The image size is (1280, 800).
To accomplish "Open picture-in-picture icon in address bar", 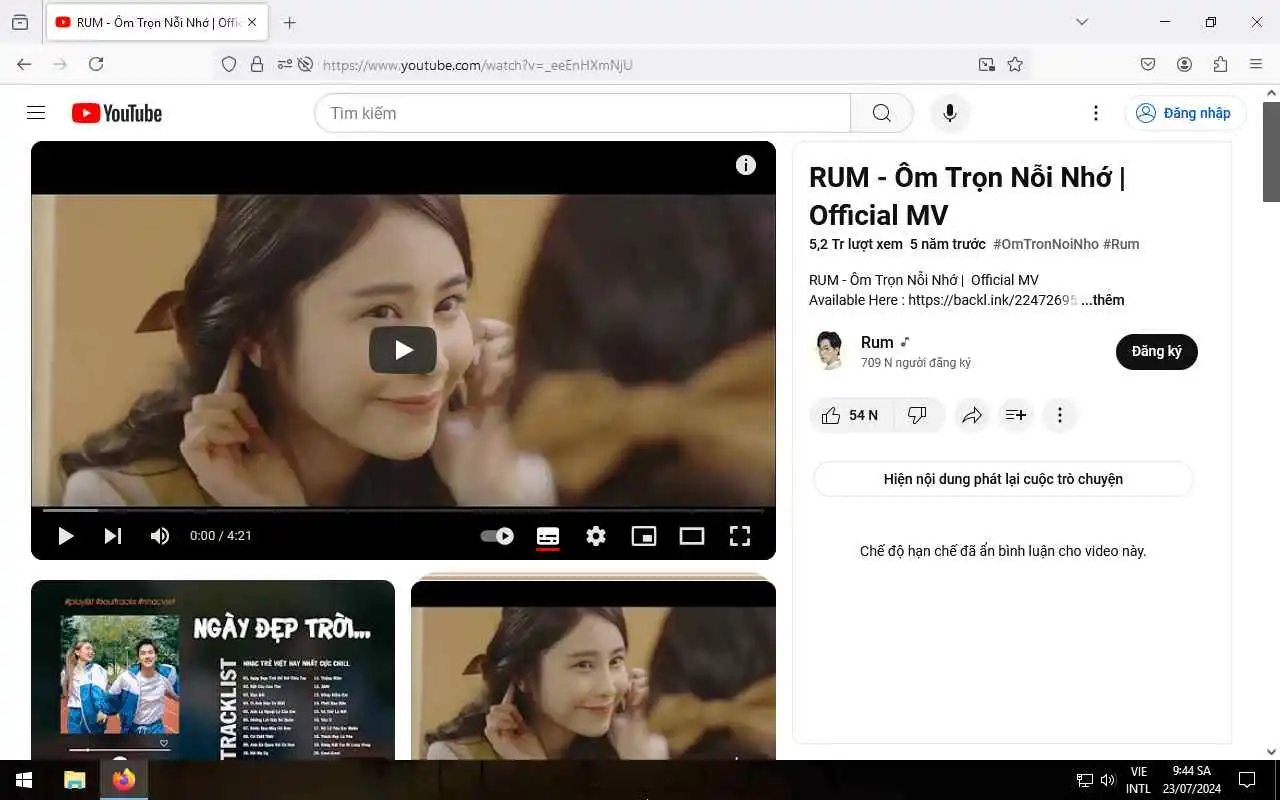I will pos(987,64).
